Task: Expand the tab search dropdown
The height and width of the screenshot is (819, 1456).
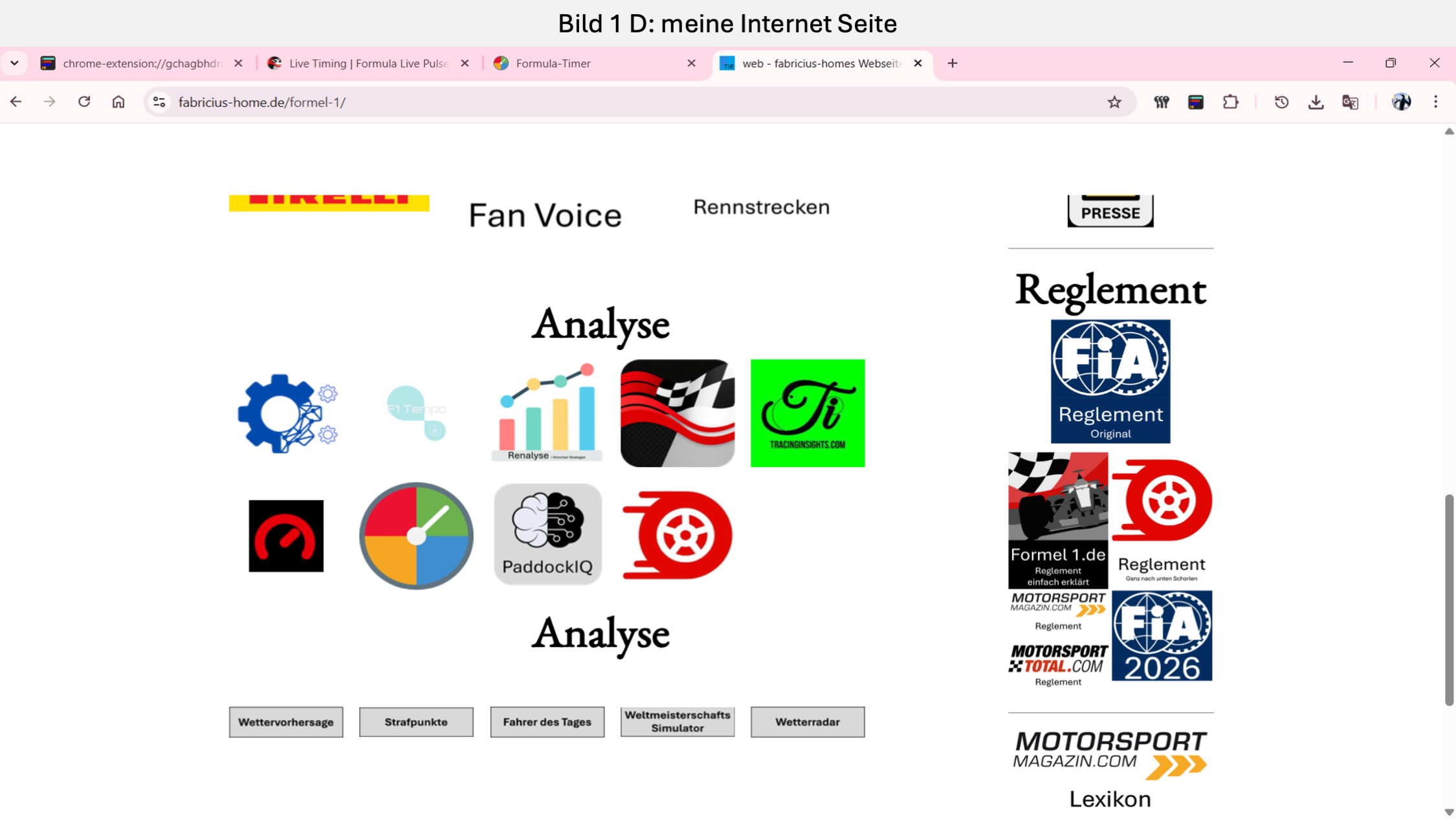Action: [x=14, y=63]
